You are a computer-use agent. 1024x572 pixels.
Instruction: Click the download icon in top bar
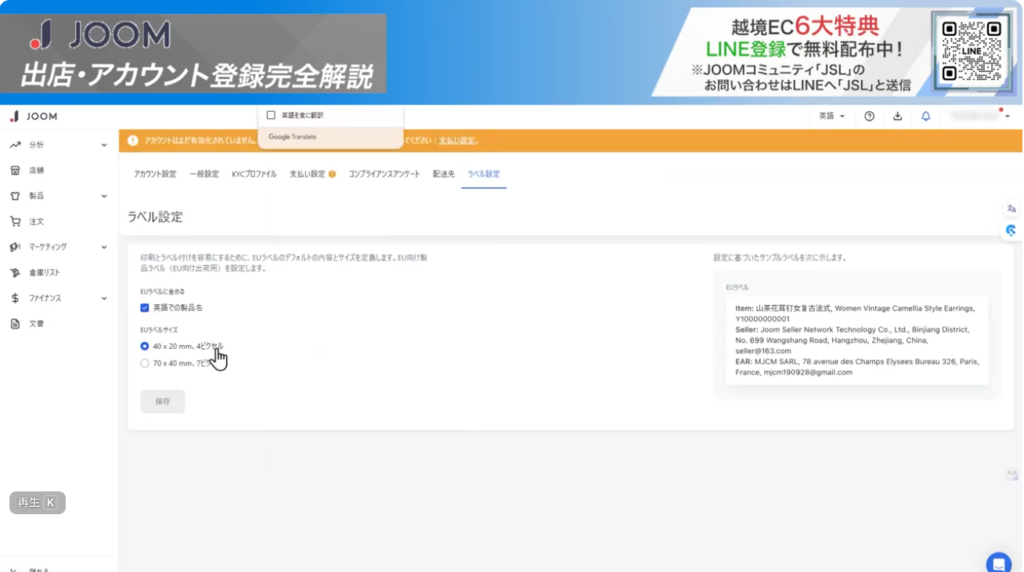897,116
